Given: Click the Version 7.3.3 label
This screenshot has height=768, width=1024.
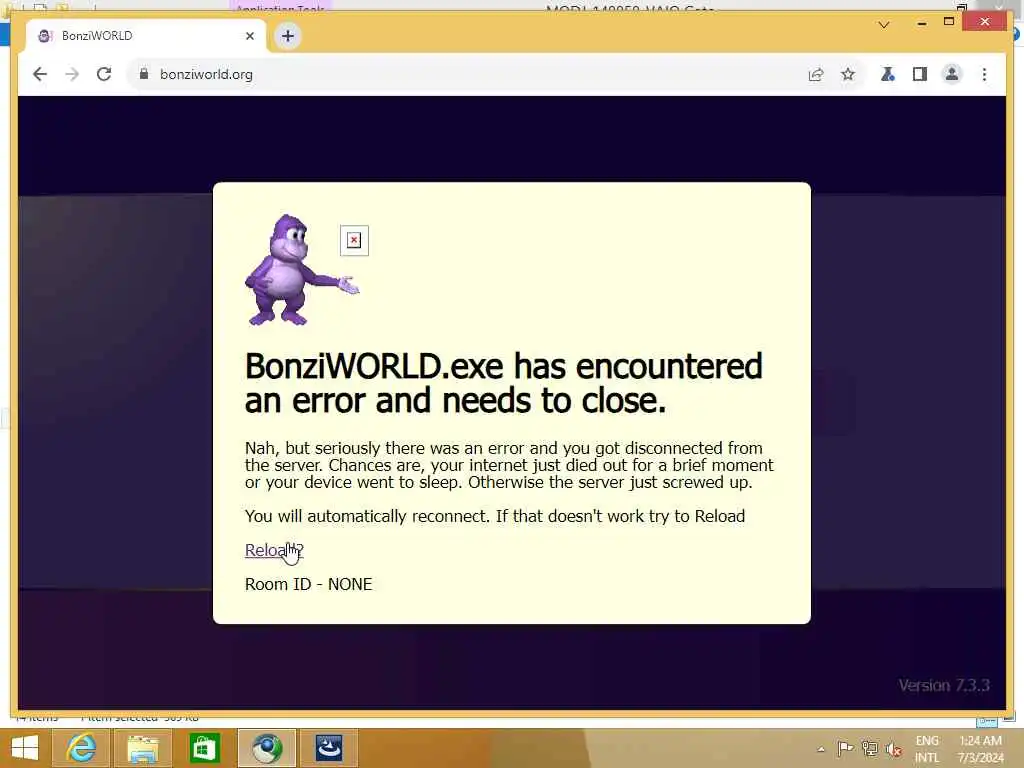Looking at the screenshot, I should coord(944,685).
